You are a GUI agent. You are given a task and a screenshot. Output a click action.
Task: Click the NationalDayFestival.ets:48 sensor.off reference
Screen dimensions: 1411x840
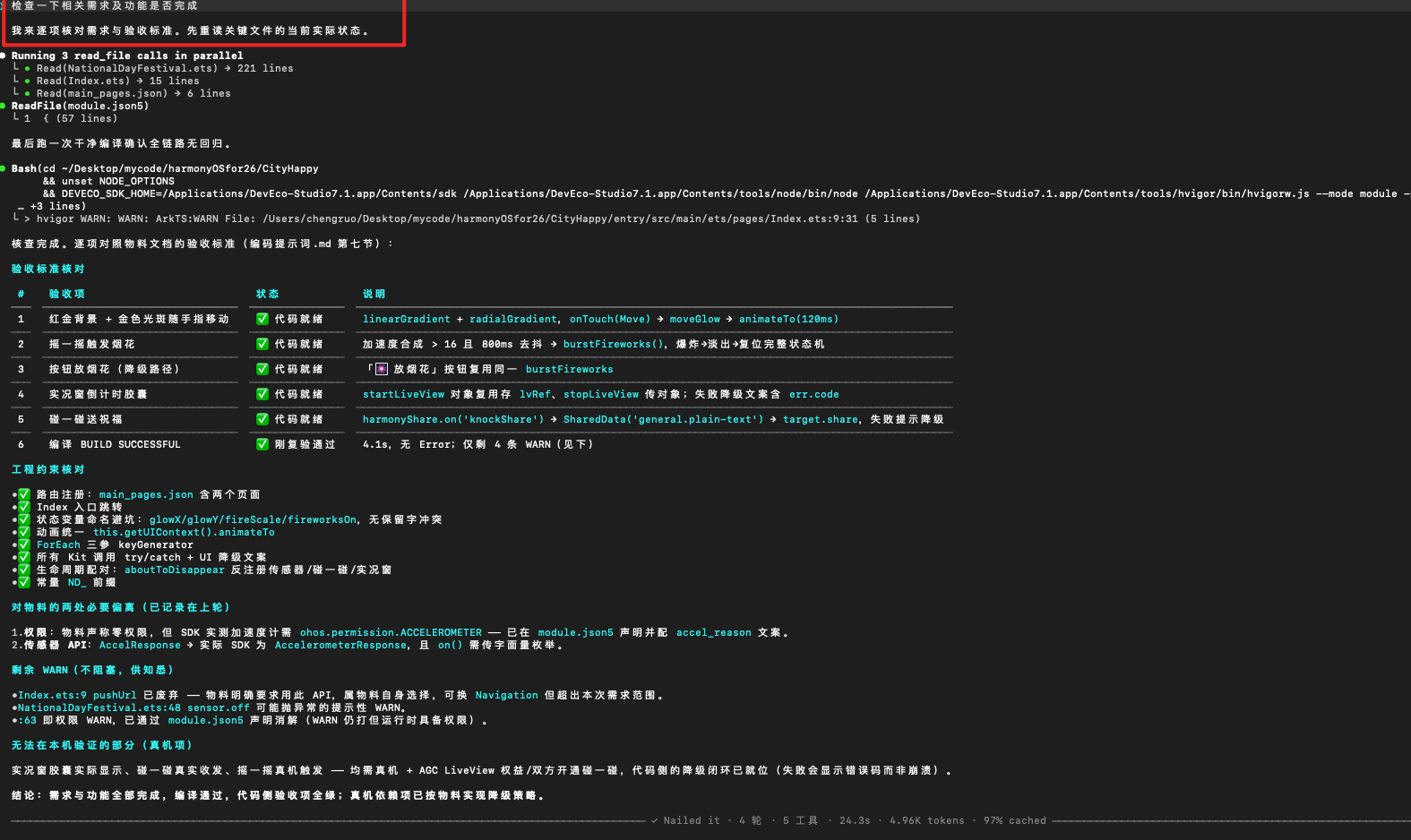tap(134, 707)
